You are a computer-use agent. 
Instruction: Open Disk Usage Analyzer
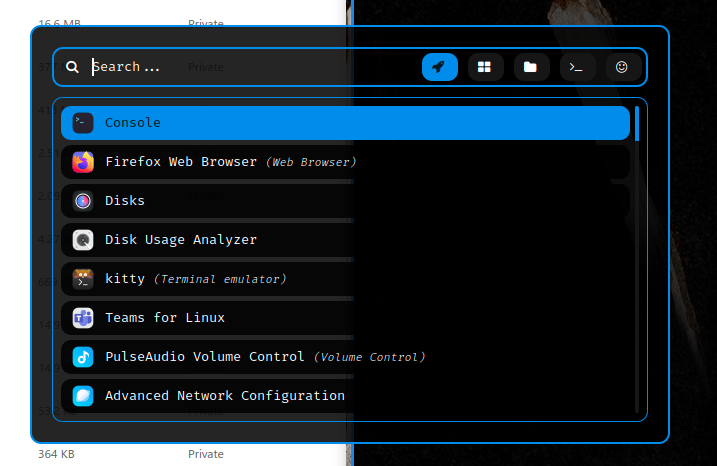pos(345,240)
